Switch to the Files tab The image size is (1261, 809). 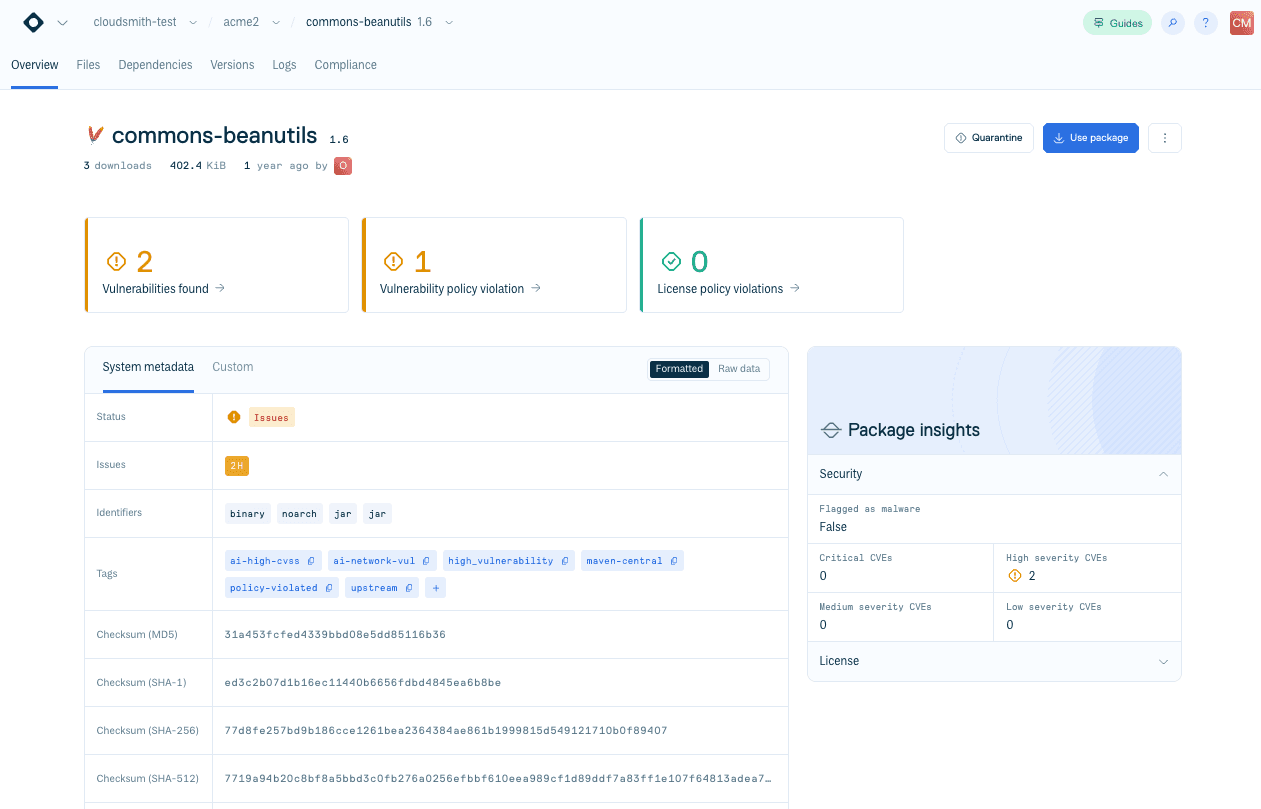point(88,65)
